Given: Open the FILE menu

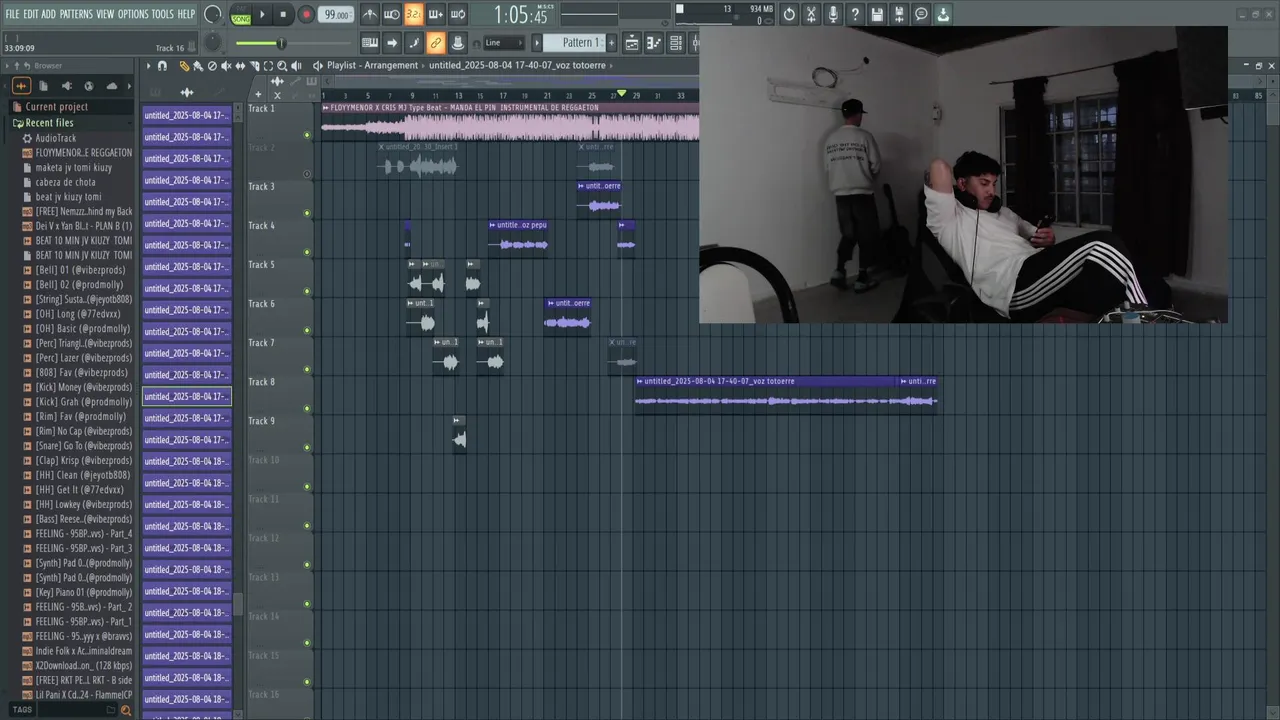Looking at the screenshot, I should [x=13, y=14].
